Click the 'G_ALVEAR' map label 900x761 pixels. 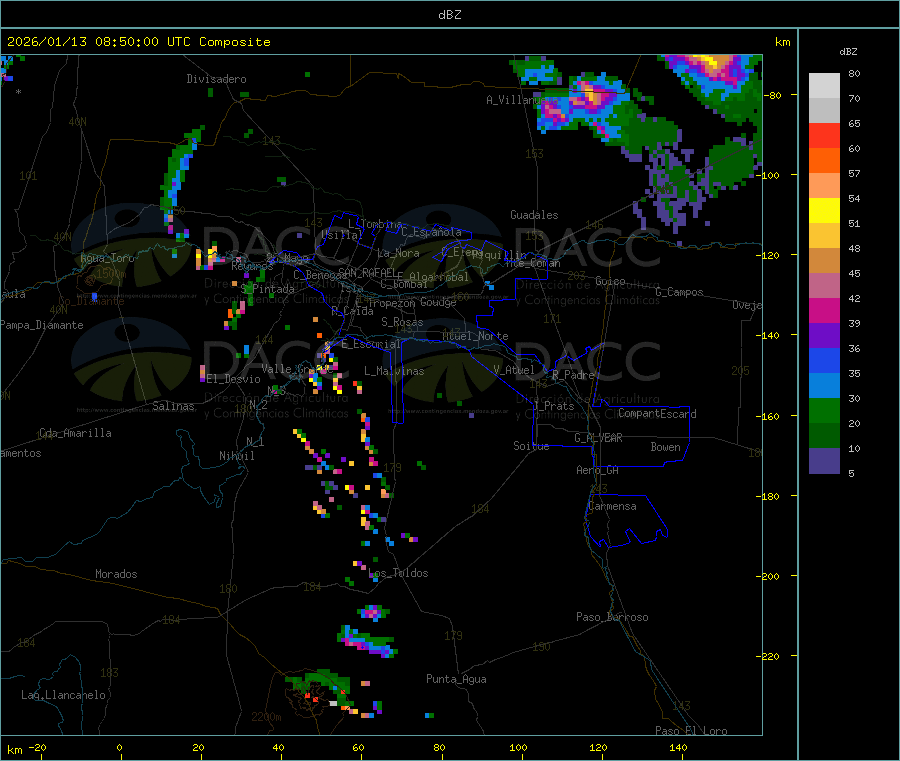point(598,438)
